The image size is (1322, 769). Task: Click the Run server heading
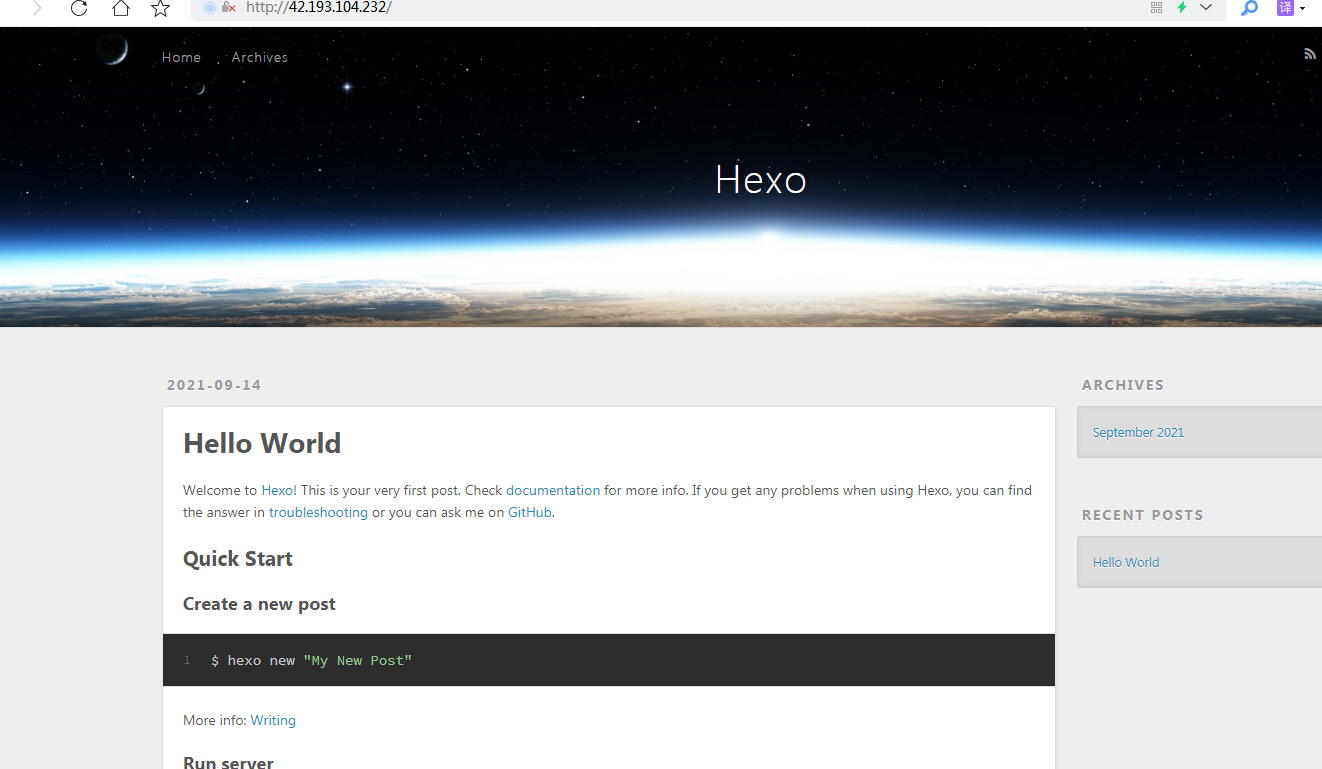[228, 762]
